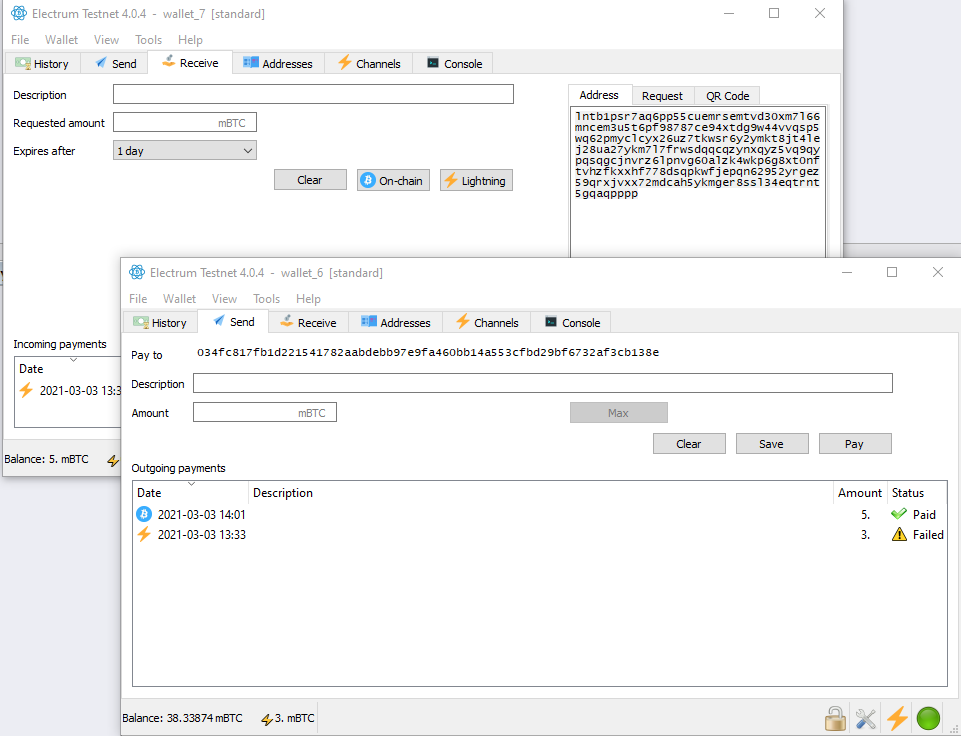Viewport: 961px width, 736px height.
Task: Expand the Expires after dropdown
Action: [184, 150]
